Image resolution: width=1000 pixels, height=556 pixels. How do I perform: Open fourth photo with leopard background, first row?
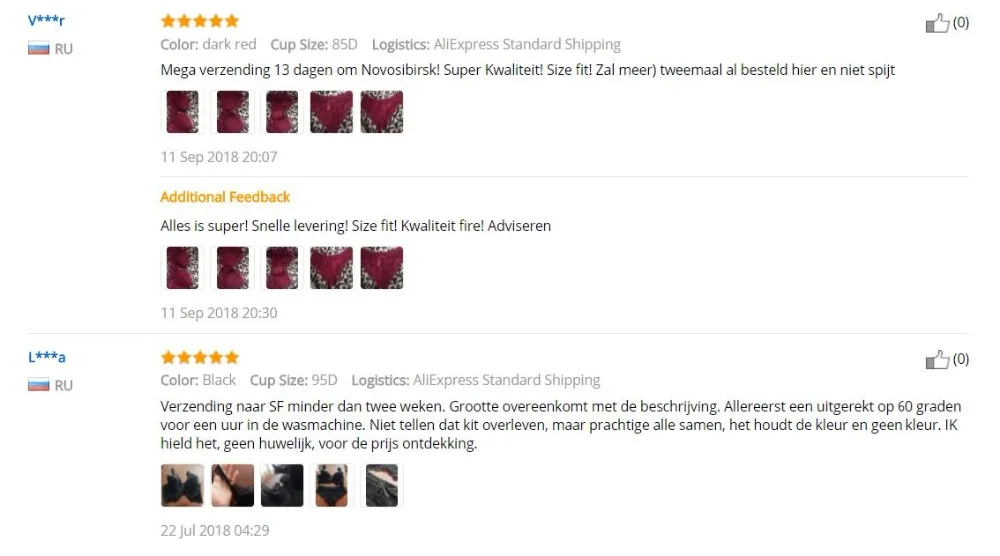[x=332, y=112]
